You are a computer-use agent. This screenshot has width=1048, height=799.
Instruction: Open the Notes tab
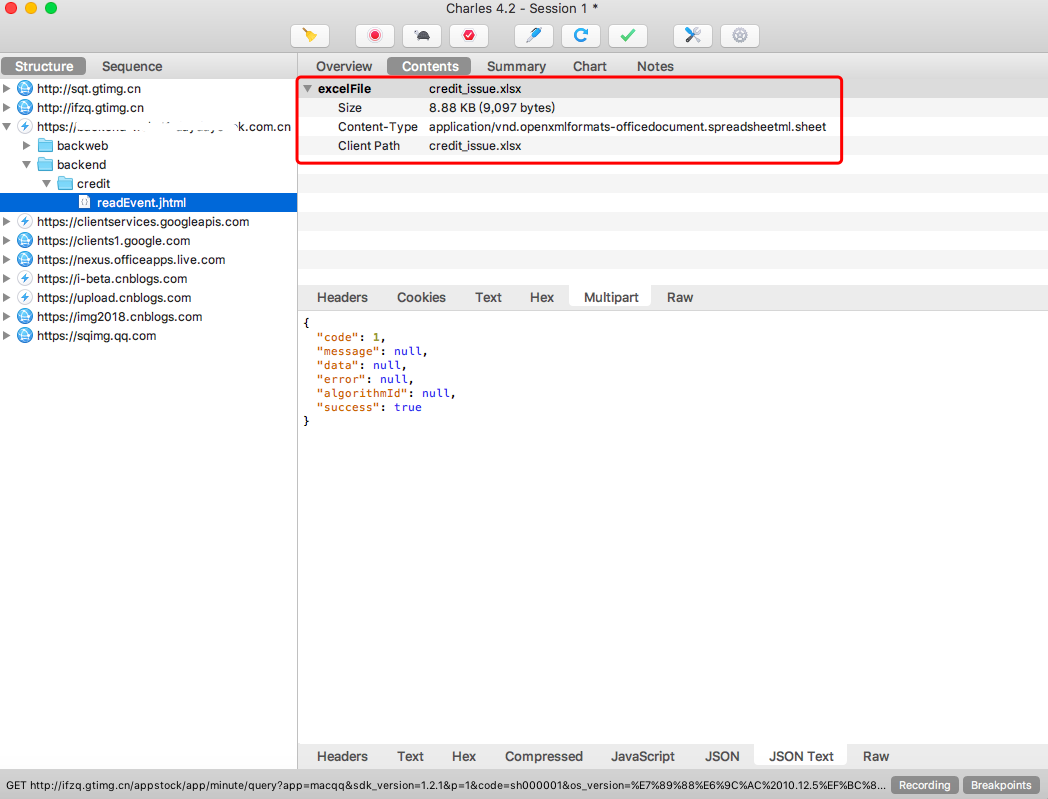coord(655,66)
